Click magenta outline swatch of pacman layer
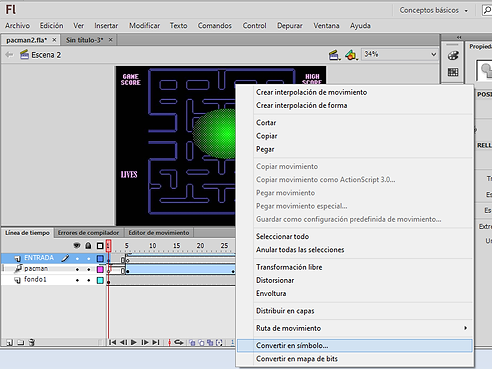The width and height of the screenshot is (492, 369). pos(100,269)
